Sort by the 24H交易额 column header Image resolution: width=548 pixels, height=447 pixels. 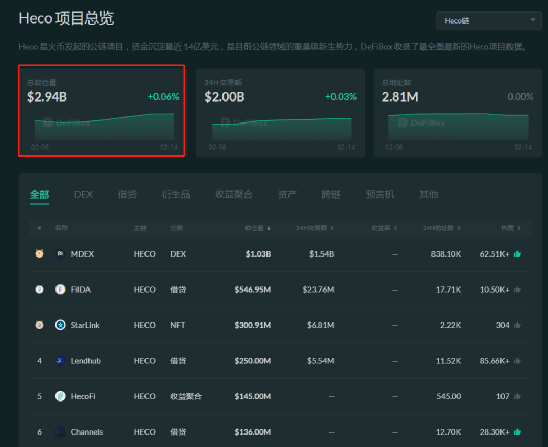[x=315, y=228]
